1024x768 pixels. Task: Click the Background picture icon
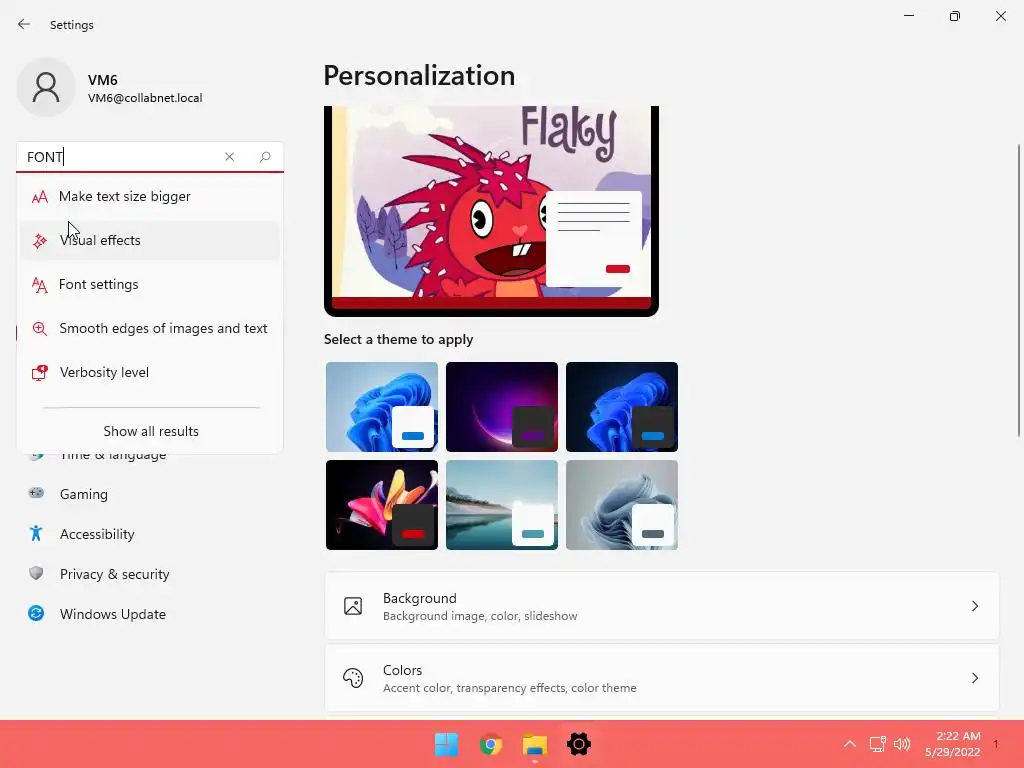coord(353,606)
